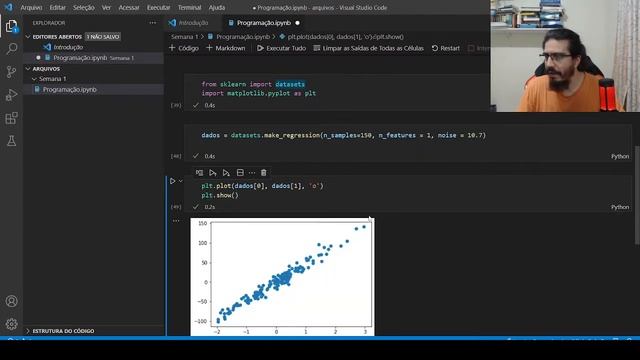Collapse the Arquivos section
The width and height of the screenshot is (640, 360).
[x=28, y=69]
